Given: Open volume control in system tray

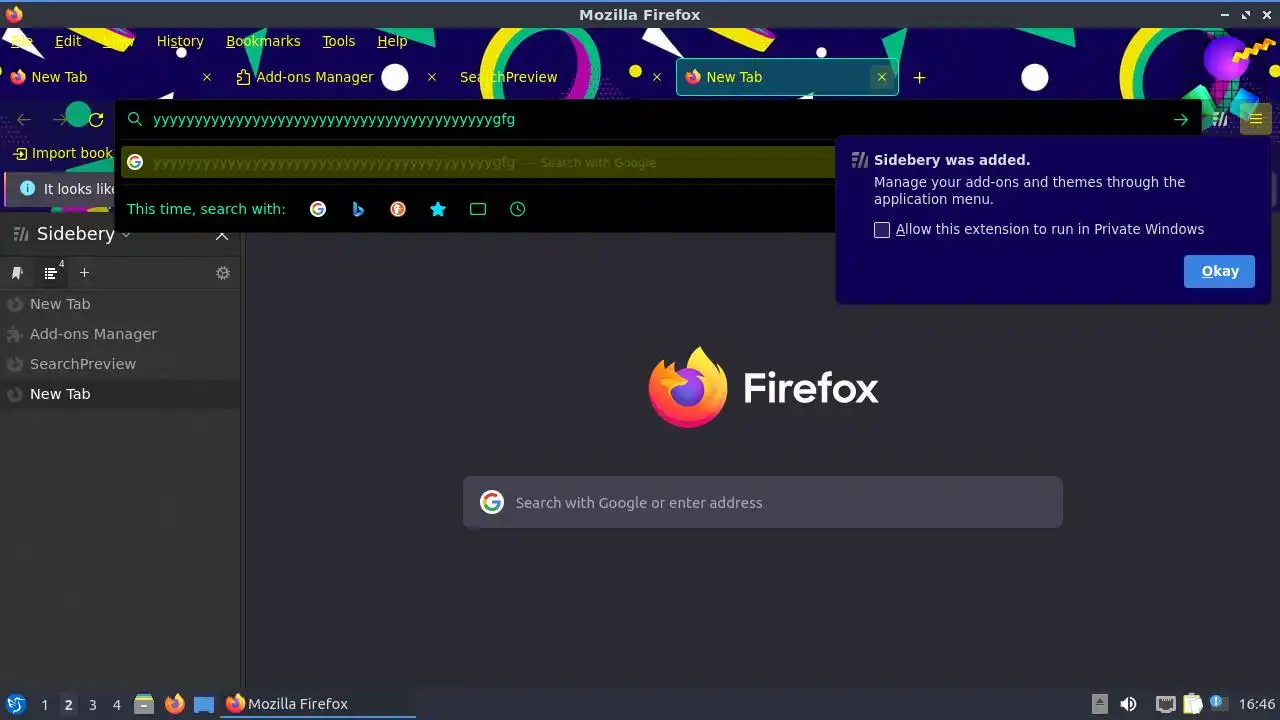Looking at the screenshot, I should point(1128,704).
